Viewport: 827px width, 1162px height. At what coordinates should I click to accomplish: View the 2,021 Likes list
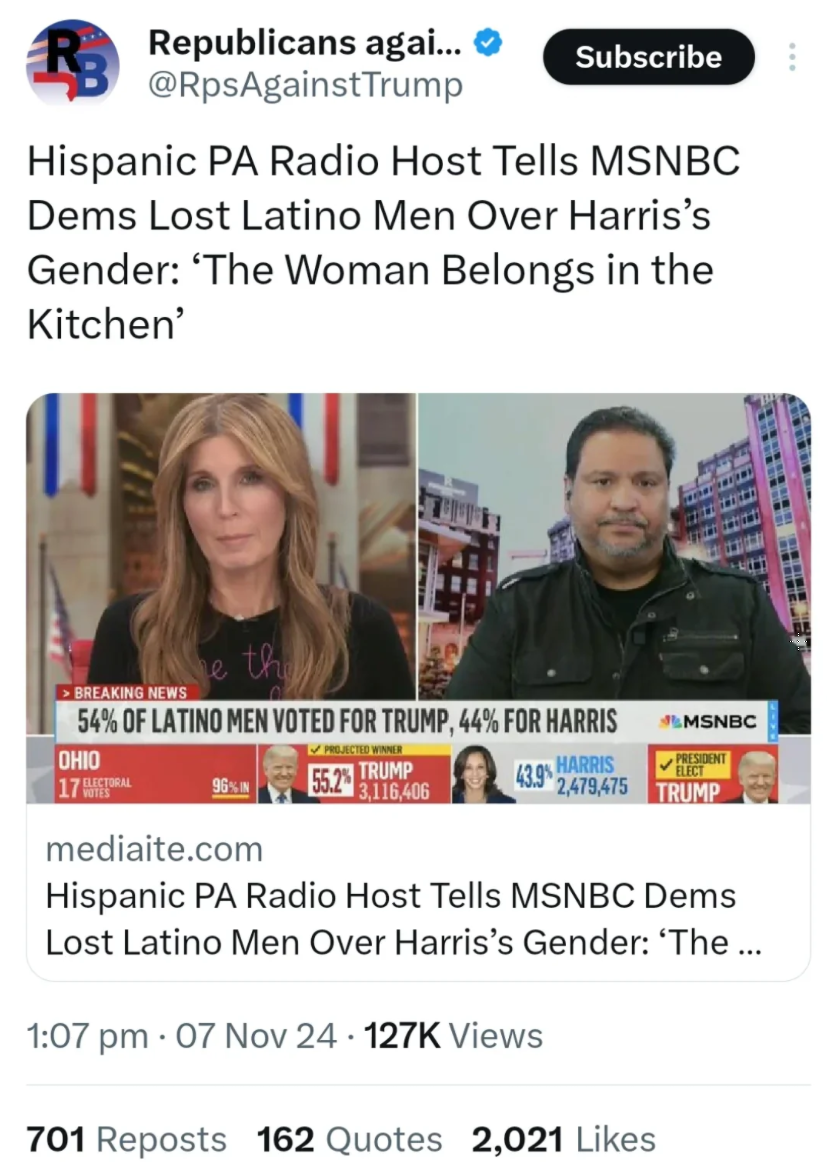point(563,1138)
